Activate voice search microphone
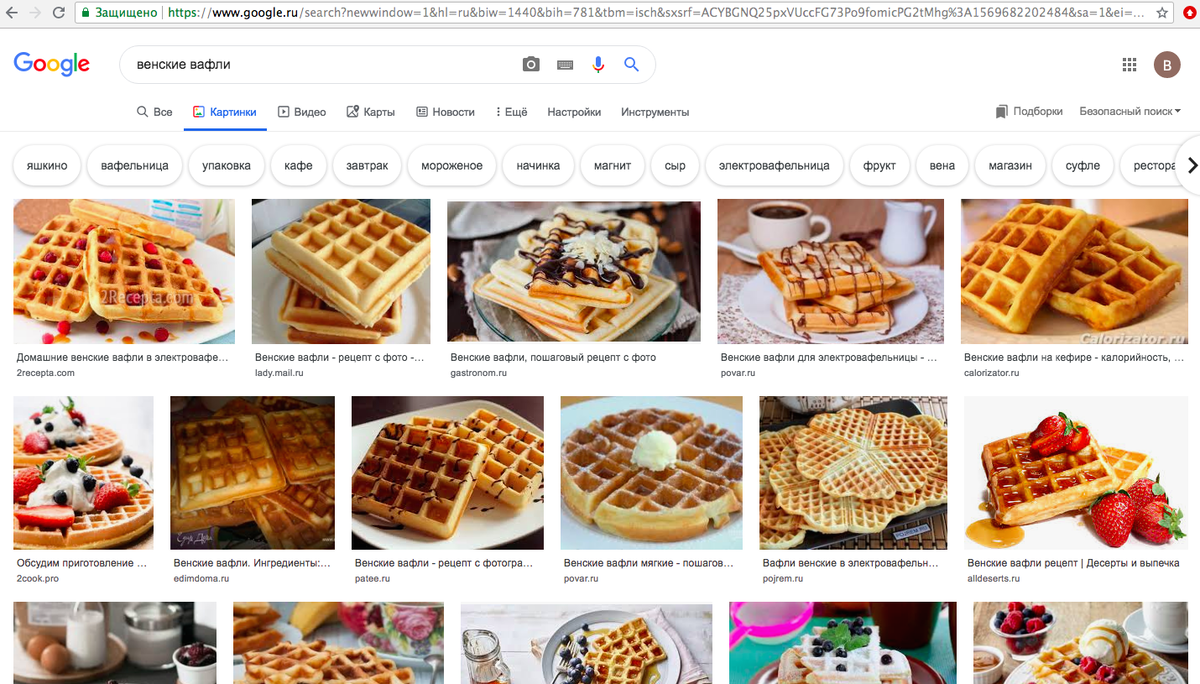Viewport: 1200px width, 684px height. (x=598, y=63)
